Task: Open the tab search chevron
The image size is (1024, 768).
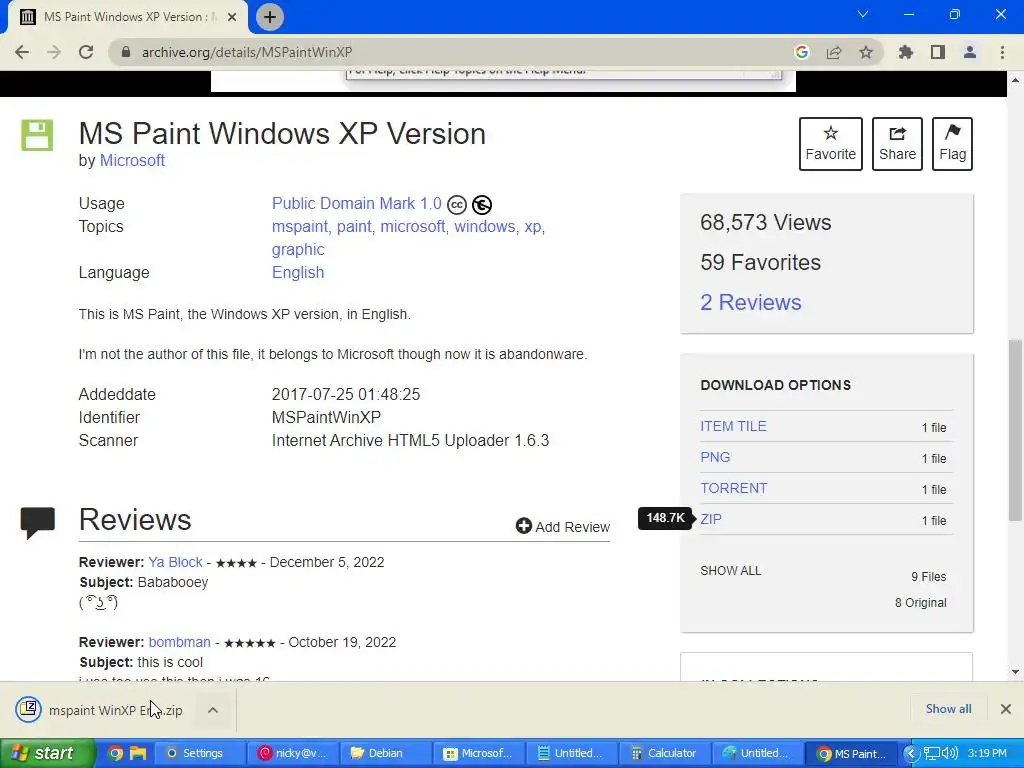Action: pos(863,14)
